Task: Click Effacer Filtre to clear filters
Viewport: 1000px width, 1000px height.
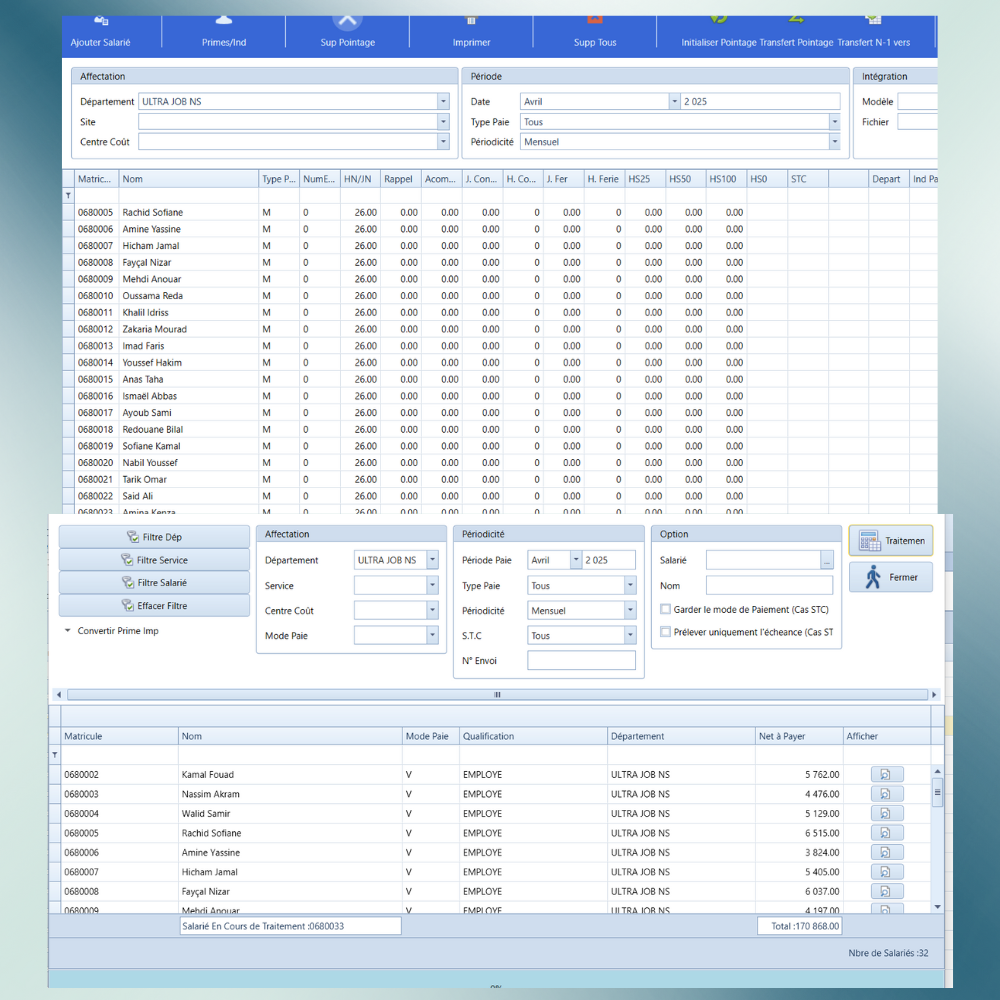Action: coord(154,606)
